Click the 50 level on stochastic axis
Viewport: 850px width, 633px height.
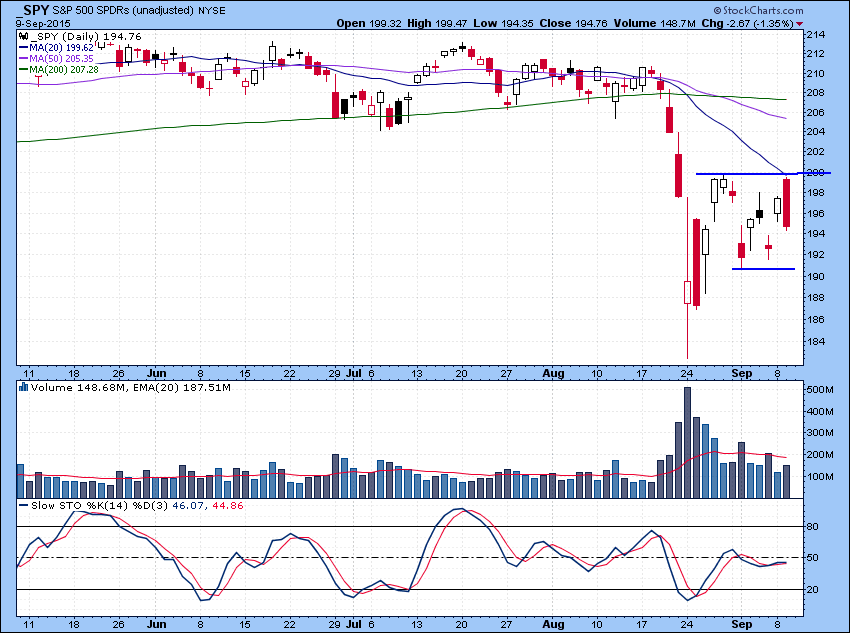[813, 558]
